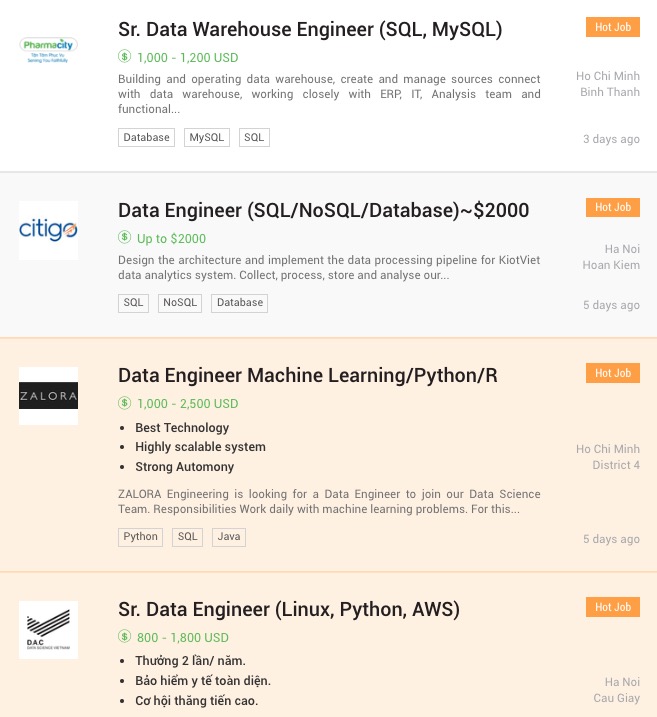Click Hot Job badge on Citigo listing
Image resolution: width=657 pixels, height=717 pixels.
tap(613, 207)
